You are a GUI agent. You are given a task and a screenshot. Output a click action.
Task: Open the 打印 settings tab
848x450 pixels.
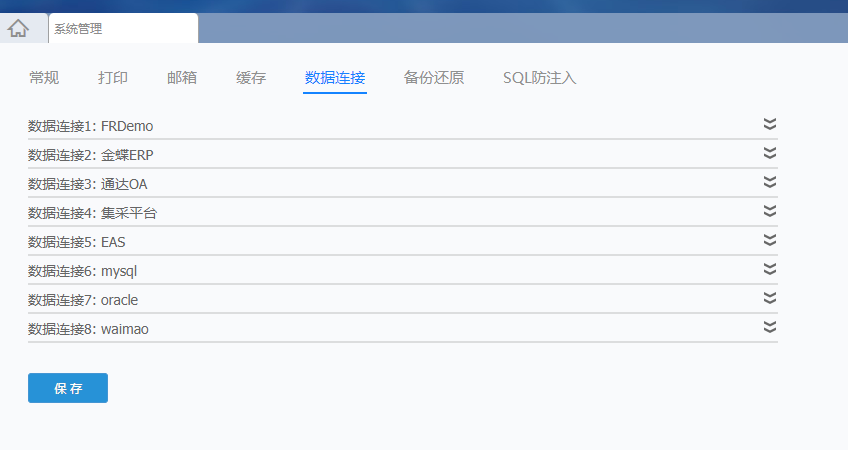click(113, 78)
